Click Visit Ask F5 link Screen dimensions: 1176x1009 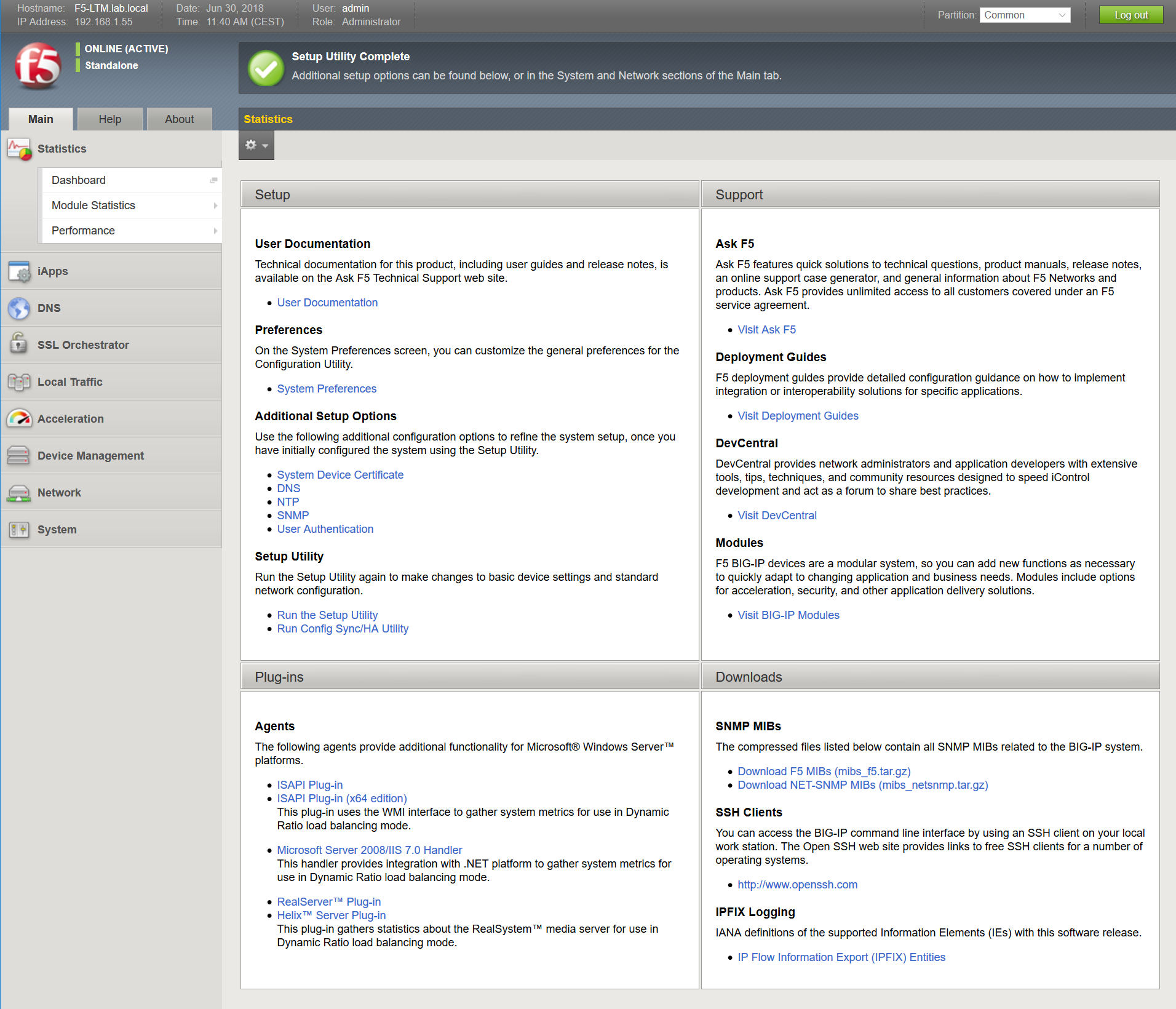(766, 330)
